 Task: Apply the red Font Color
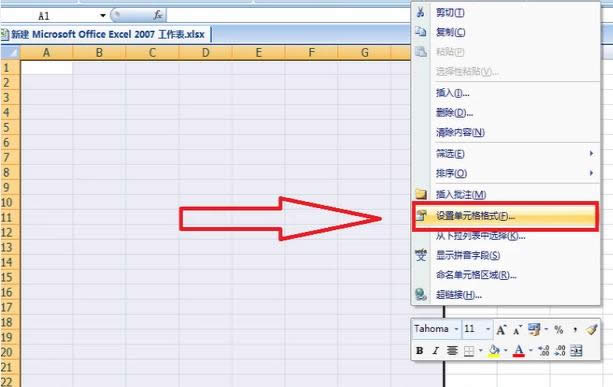[x=519, y=351]
